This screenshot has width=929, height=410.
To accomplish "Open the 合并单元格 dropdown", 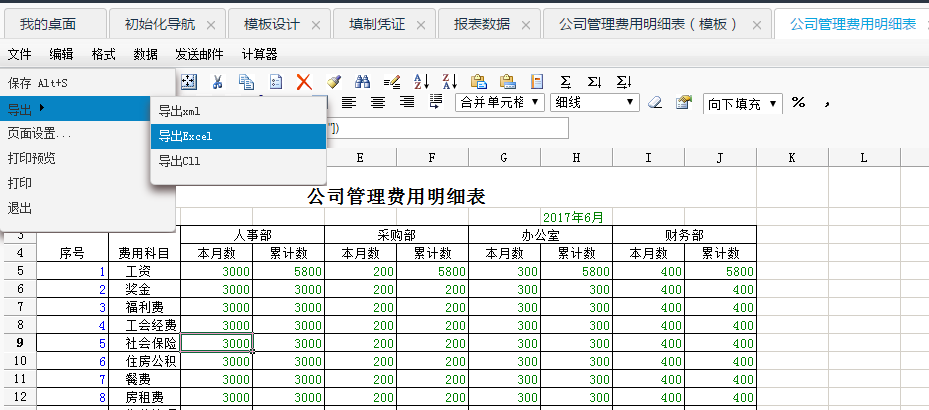I will tap(500, 102).
